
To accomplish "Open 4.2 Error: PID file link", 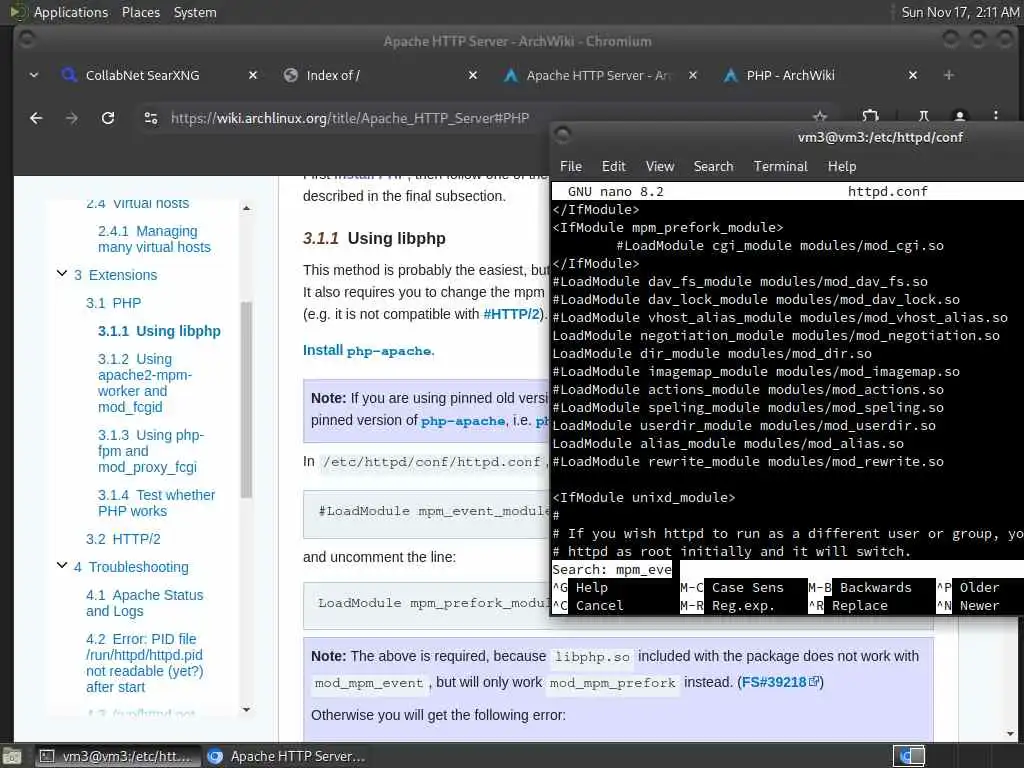I will 144,663.
